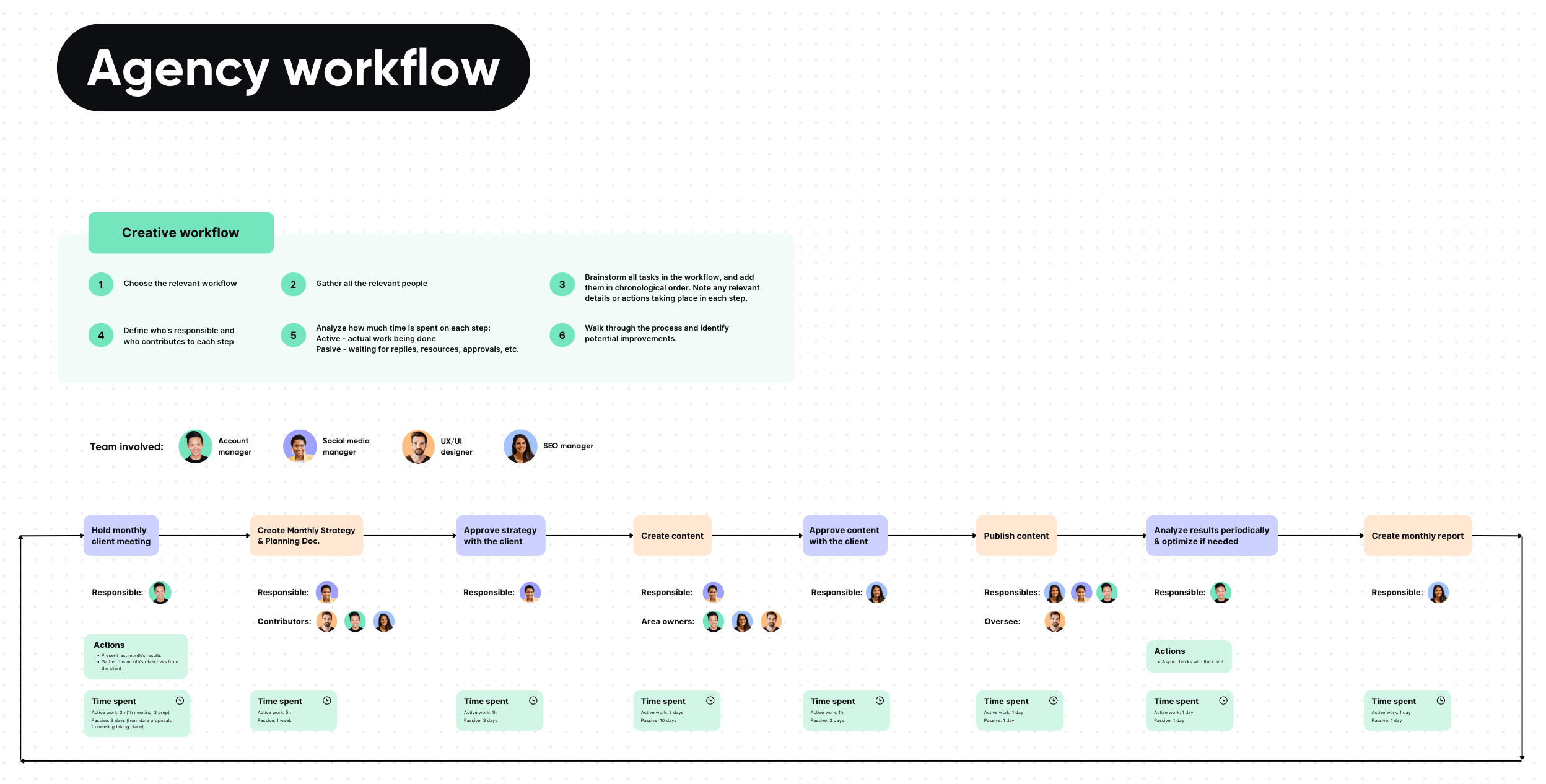Screen dimensions: 1546x784
Task: Click step 3 brainstorm tasks circle button
Action: (563, 284)
